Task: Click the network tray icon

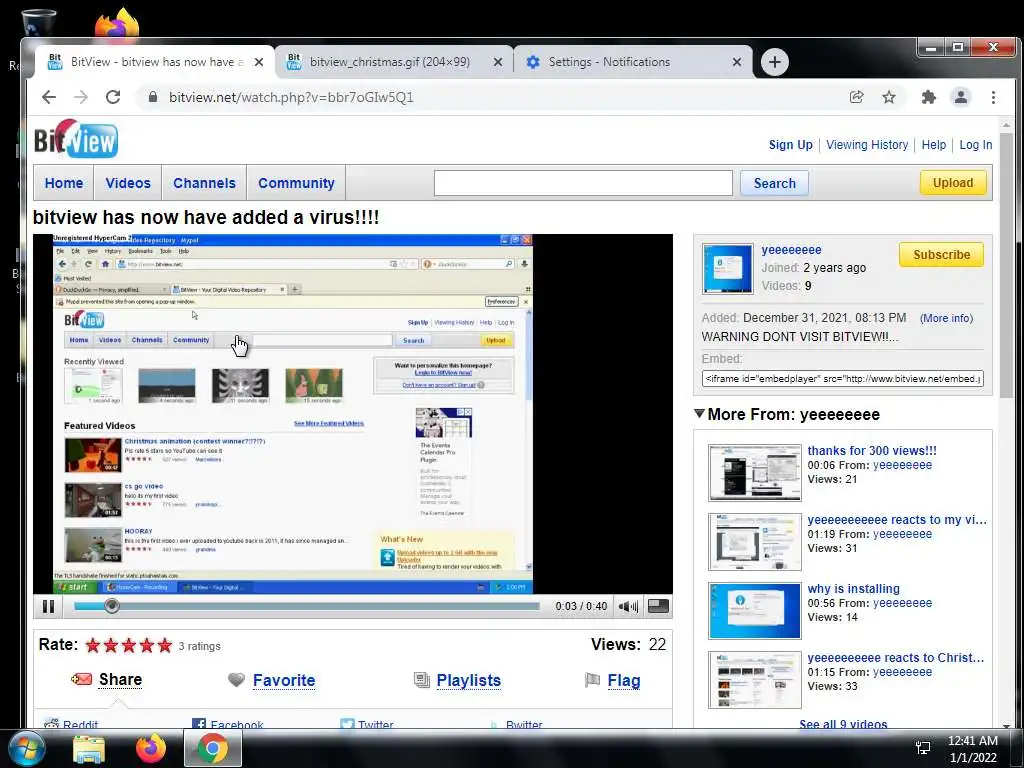Action: (x=923, y=748)
